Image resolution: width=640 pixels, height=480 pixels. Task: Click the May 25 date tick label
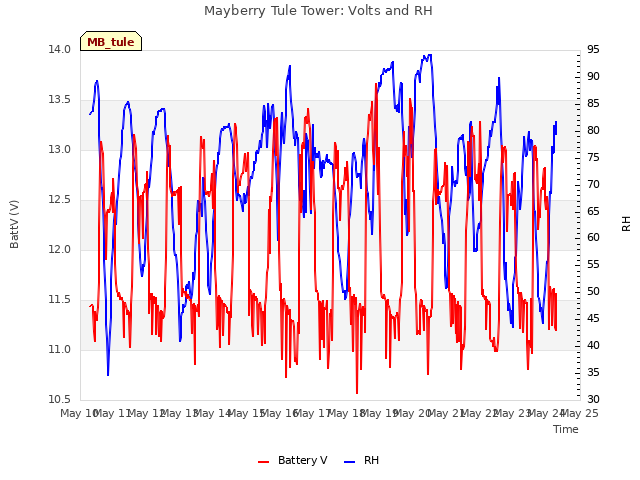coord(580,413)
